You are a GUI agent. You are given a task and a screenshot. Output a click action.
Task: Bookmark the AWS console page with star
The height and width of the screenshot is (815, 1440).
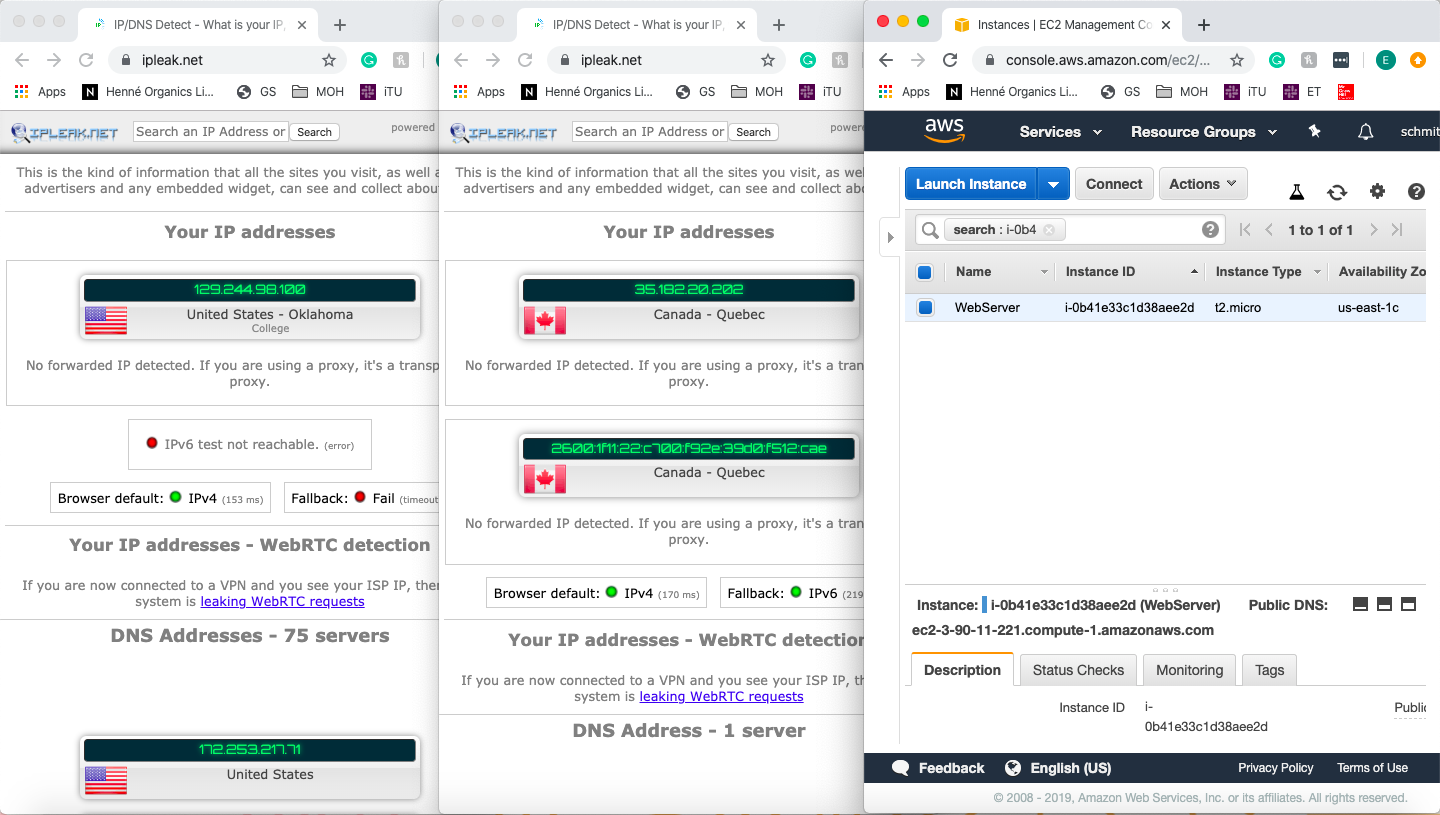click(1237, 60)
